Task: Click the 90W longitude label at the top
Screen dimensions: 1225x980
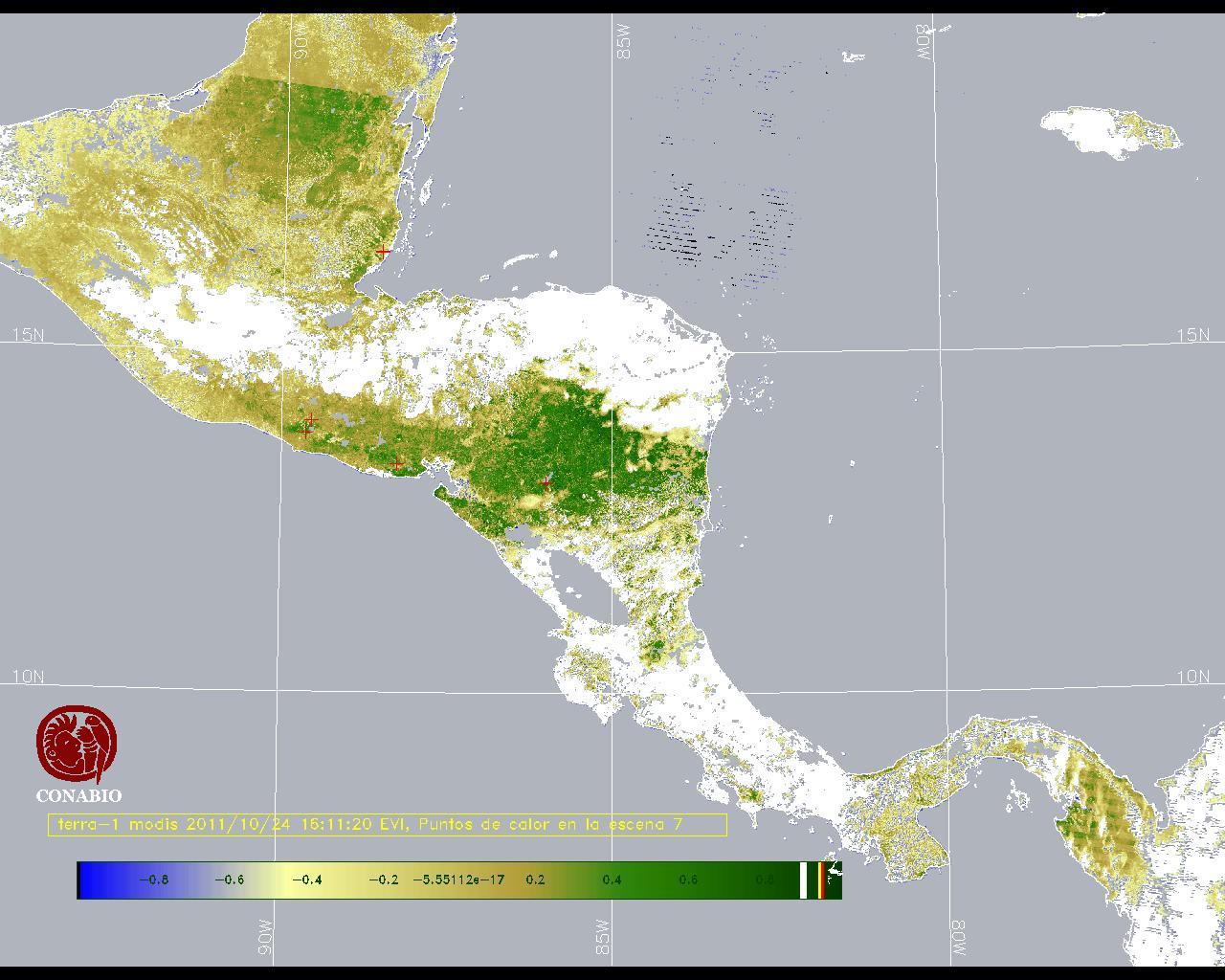Action: [x=301, y=42]
